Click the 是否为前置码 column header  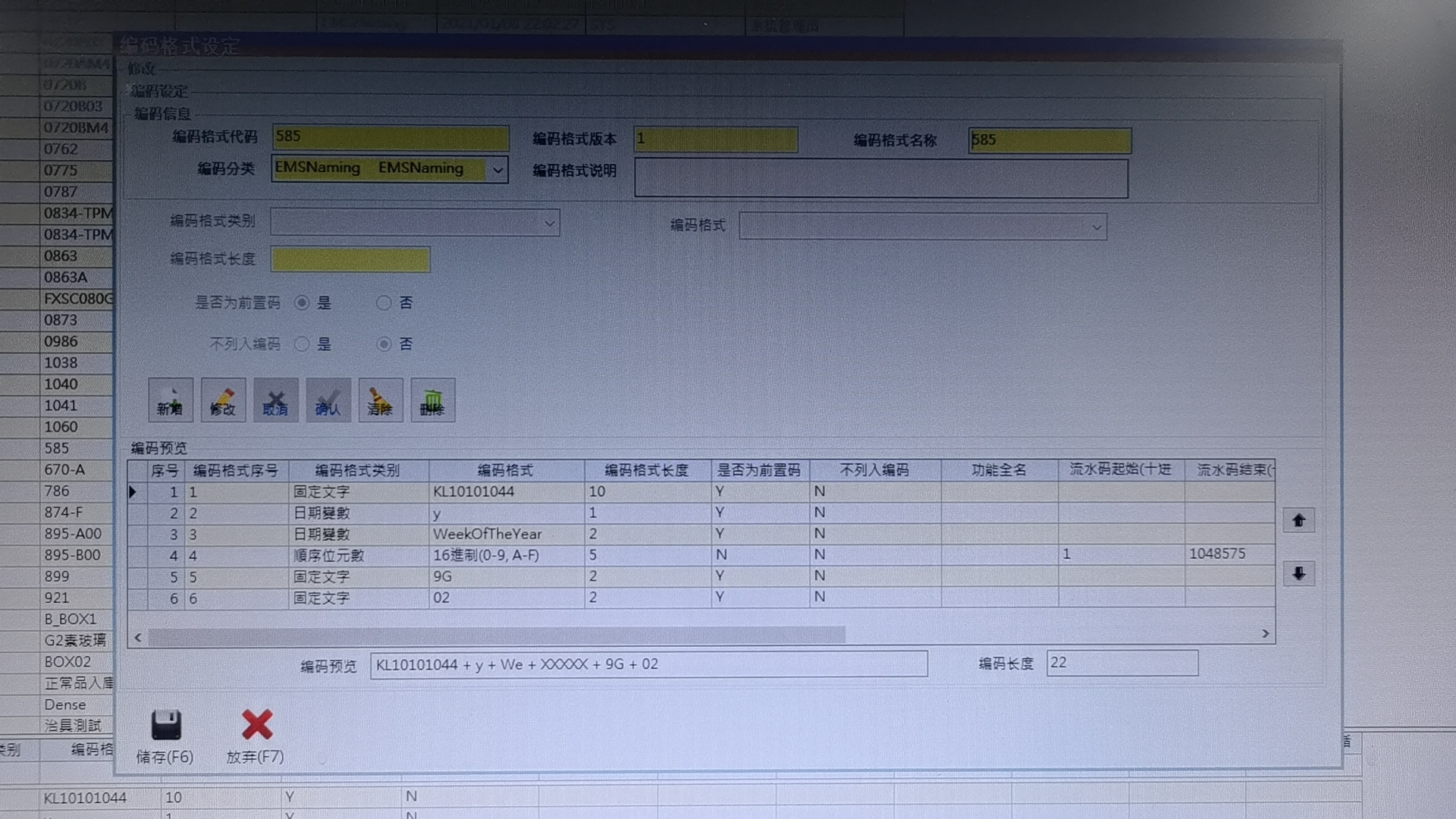(x=759, y=470)
